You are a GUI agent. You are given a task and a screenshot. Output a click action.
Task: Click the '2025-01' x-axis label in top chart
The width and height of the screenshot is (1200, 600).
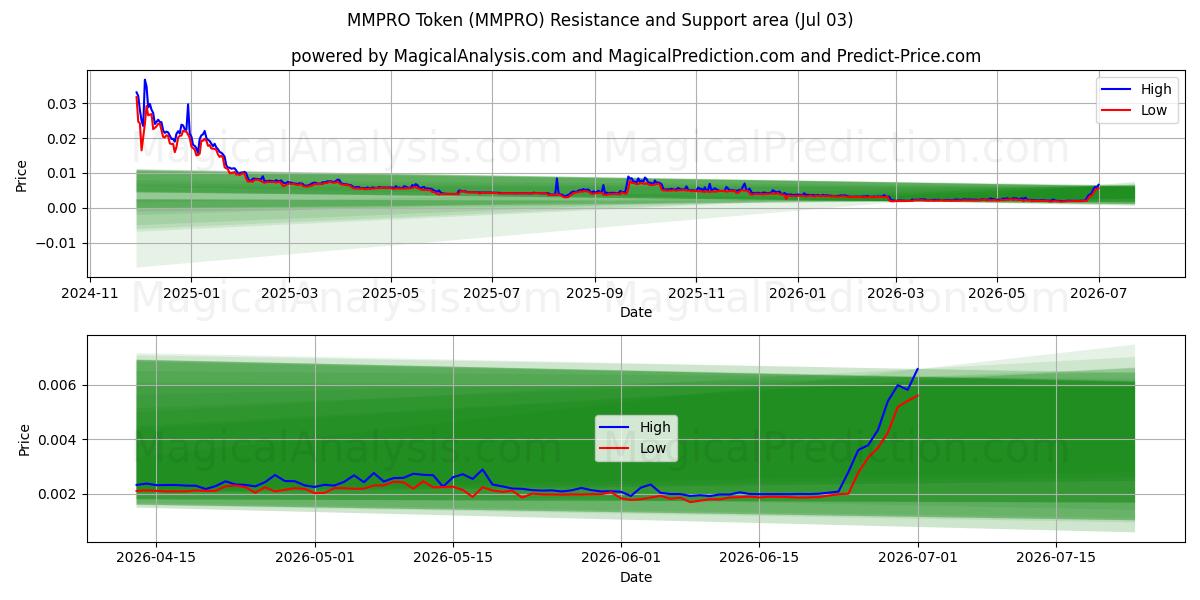190,293
